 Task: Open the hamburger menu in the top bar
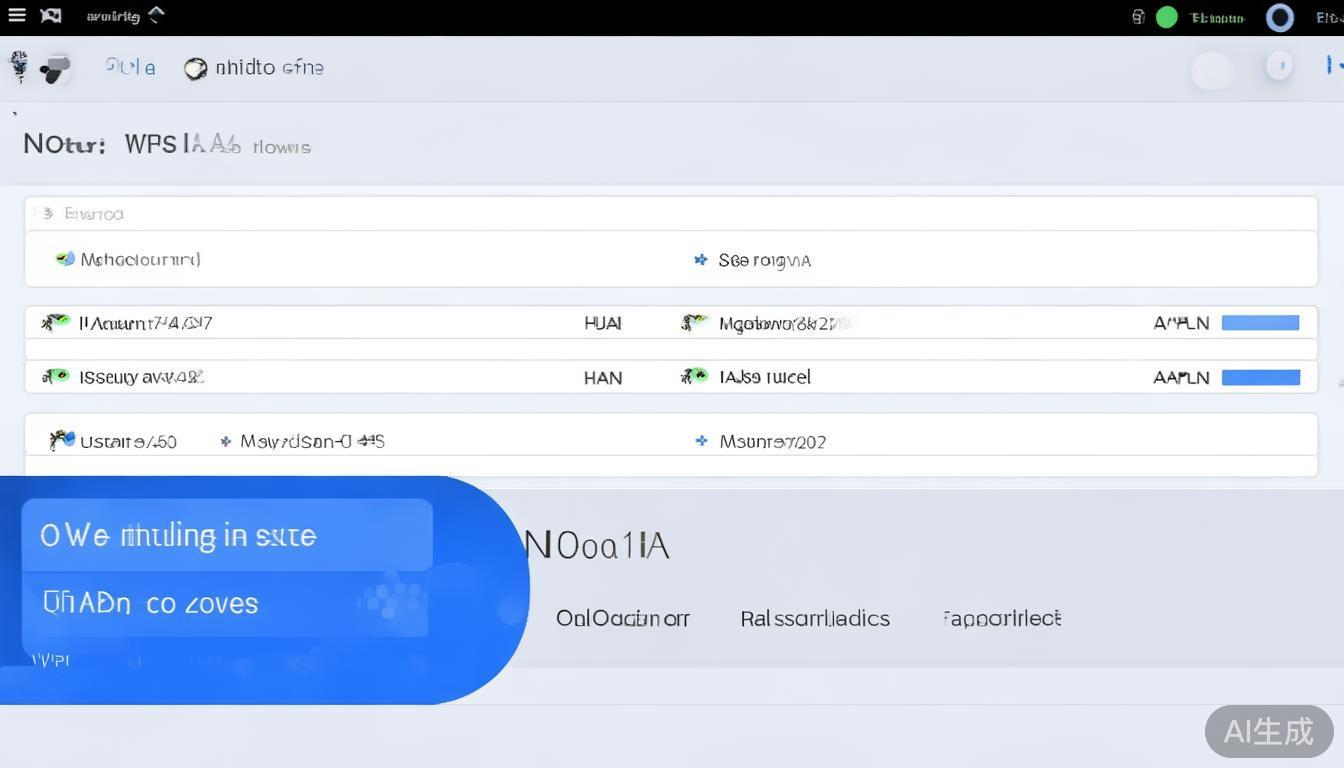[x=16, y=16]
